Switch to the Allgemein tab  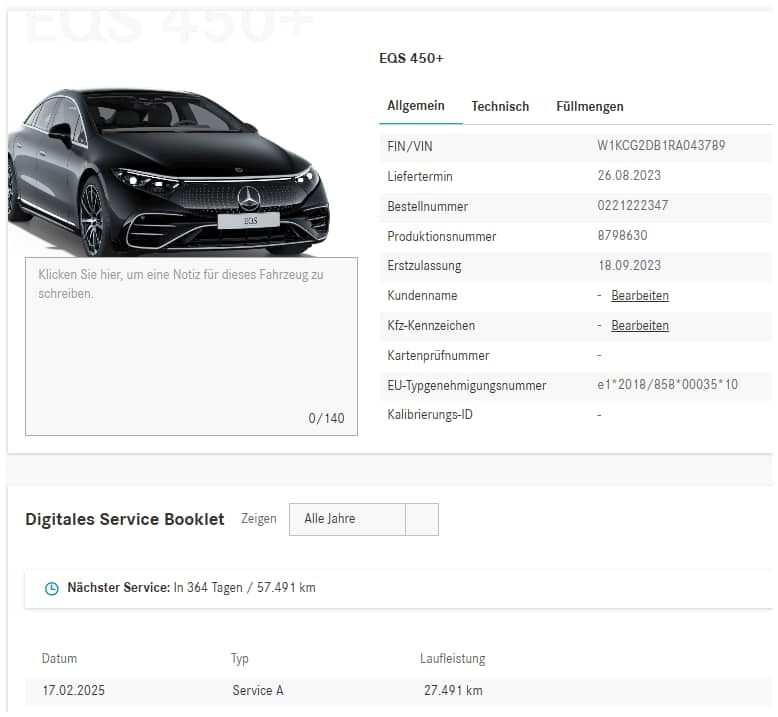point(416,106)
